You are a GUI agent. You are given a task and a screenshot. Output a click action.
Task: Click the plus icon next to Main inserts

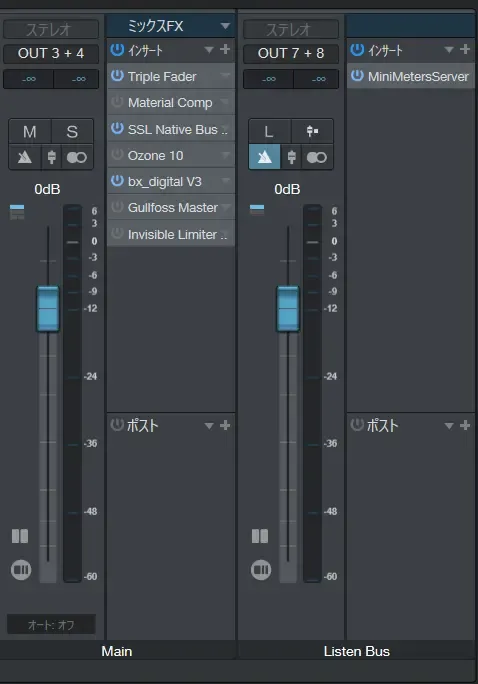pos(225,49)
